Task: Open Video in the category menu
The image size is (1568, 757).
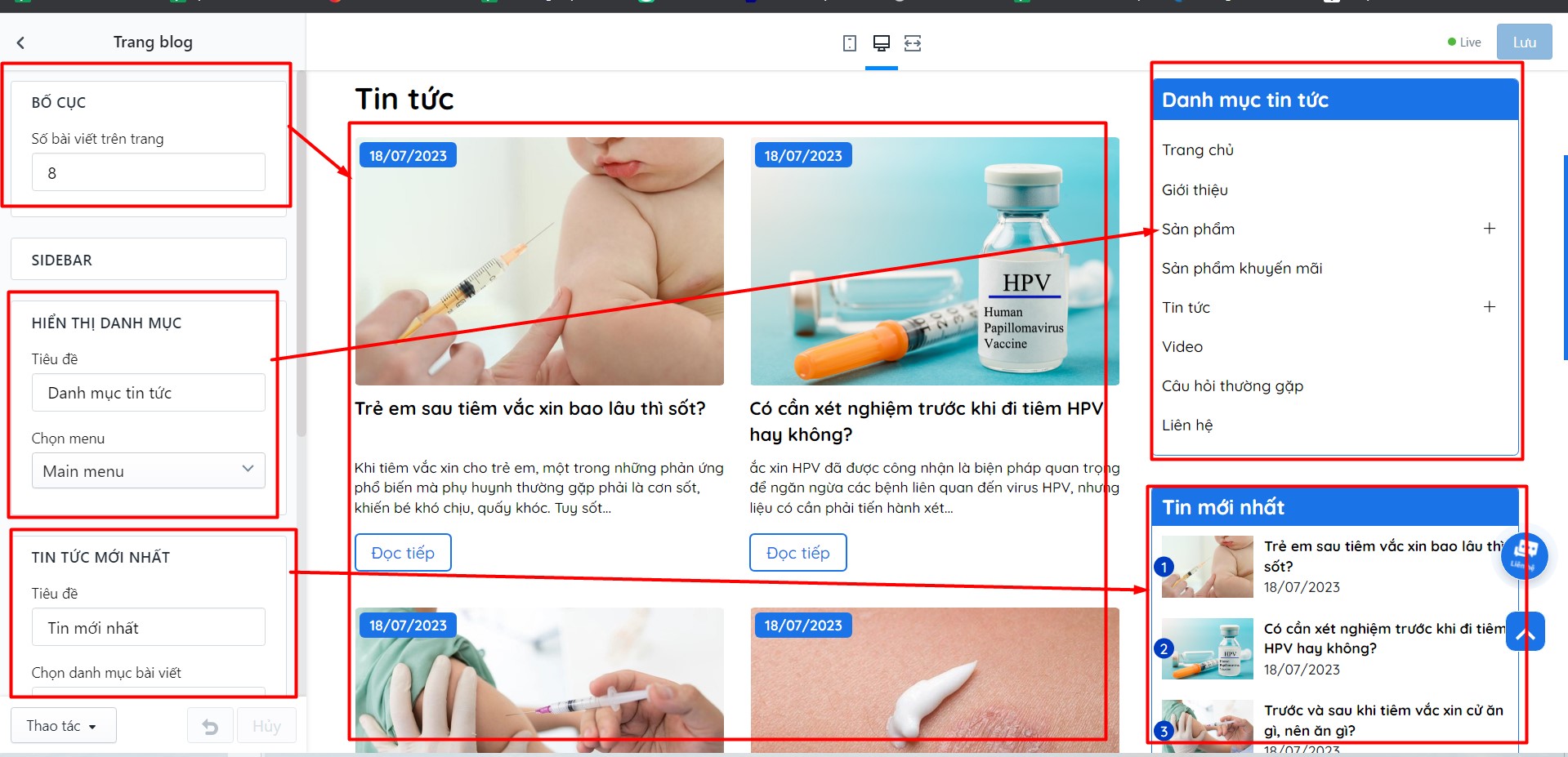Action: pos(1182,346)
